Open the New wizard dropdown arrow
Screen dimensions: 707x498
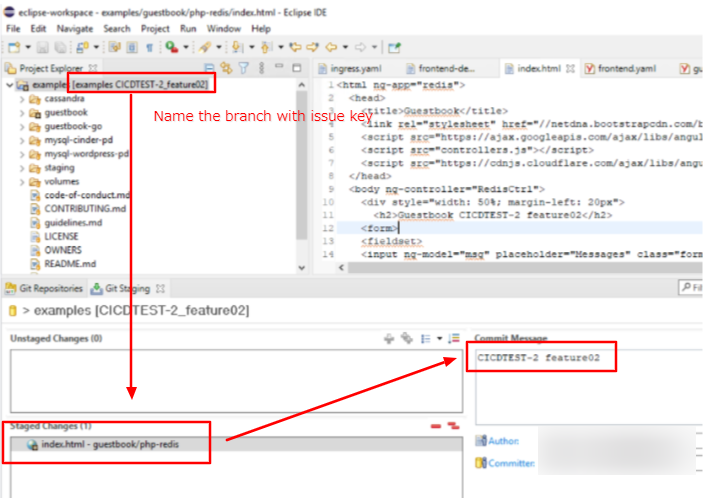point(28,47)
